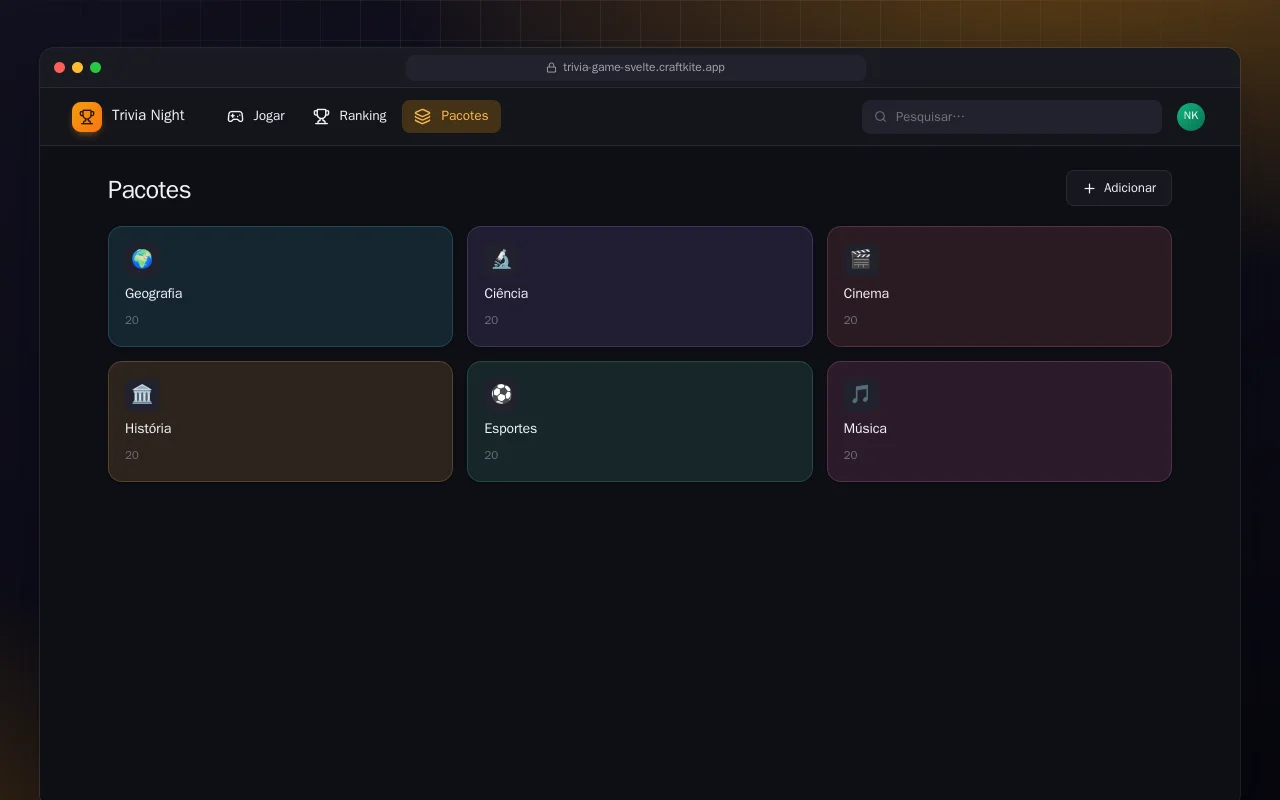Viewport: 1280px width, 800px height.
Task: Click the soccer ball icon on Esportes card
Action: click(x=502, y=394)
